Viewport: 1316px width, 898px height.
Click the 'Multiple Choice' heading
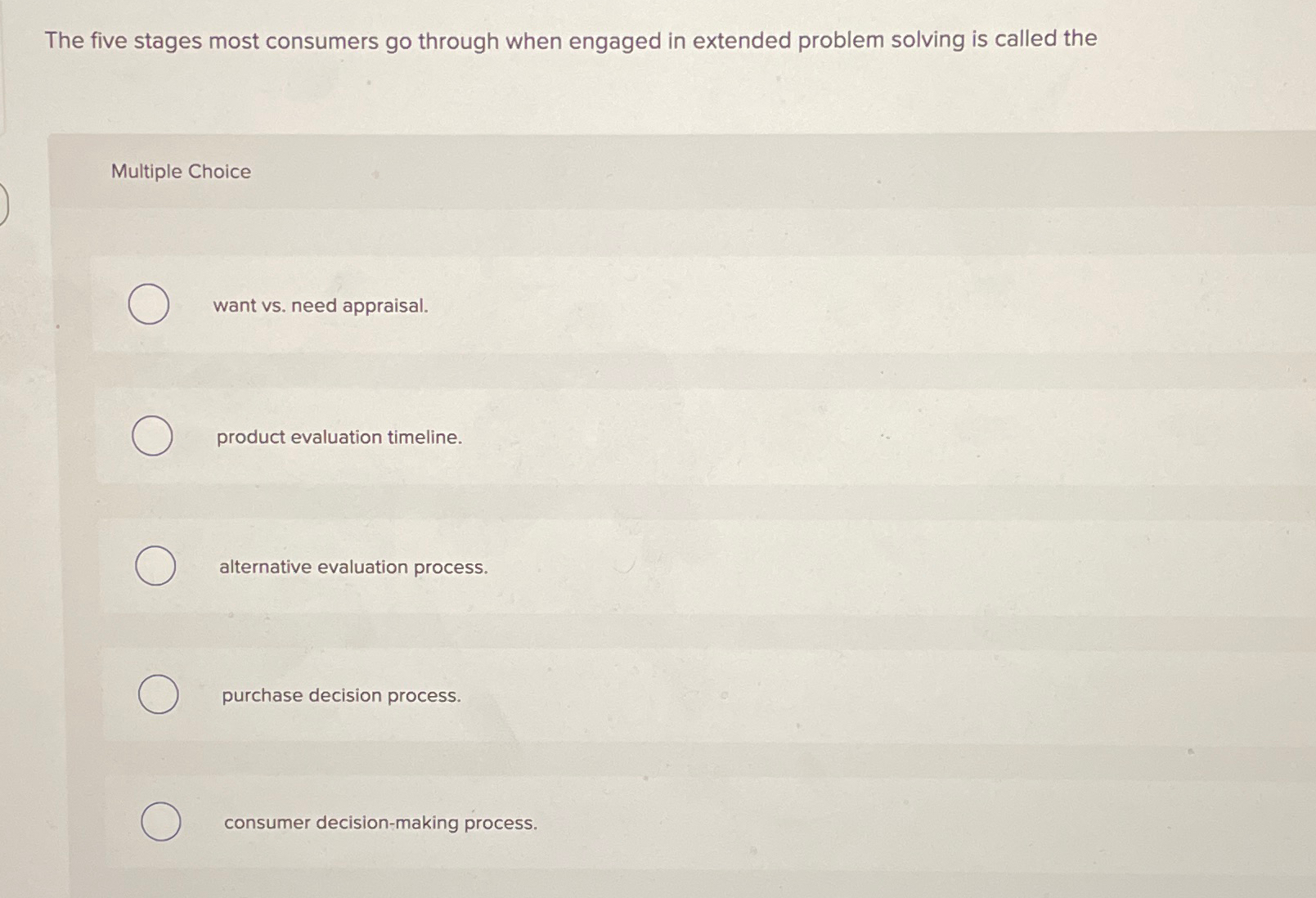coord(181,171)
